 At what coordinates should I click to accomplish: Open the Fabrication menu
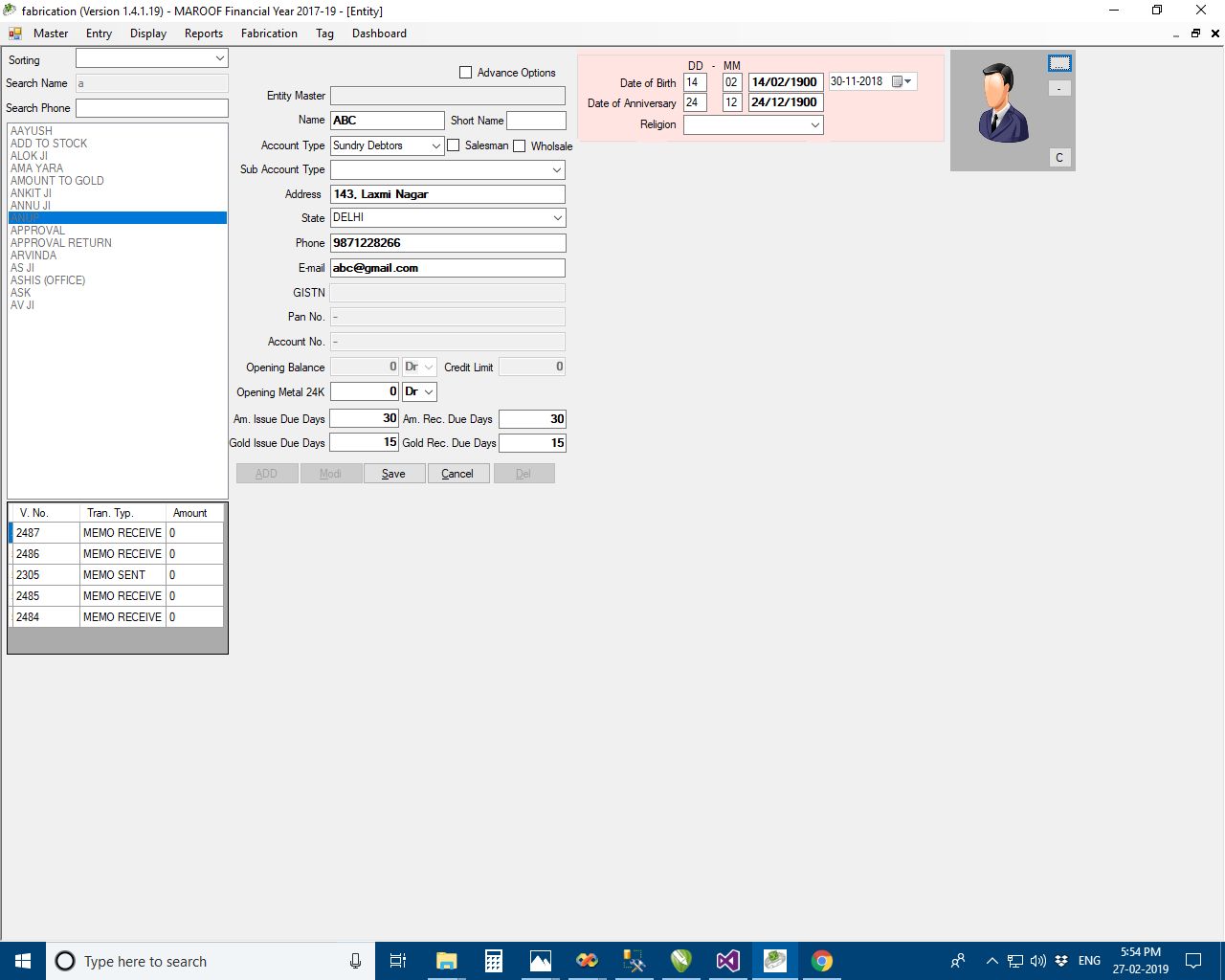click(x=269, y=33)
